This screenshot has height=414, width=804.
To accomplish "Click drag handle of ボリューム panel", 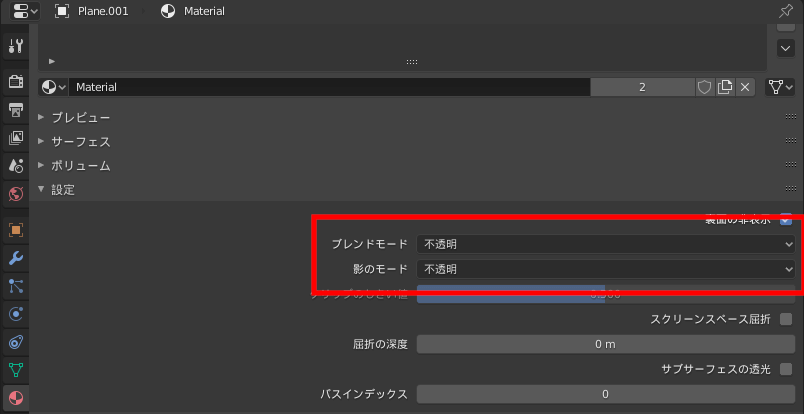I will pos(790,165).
